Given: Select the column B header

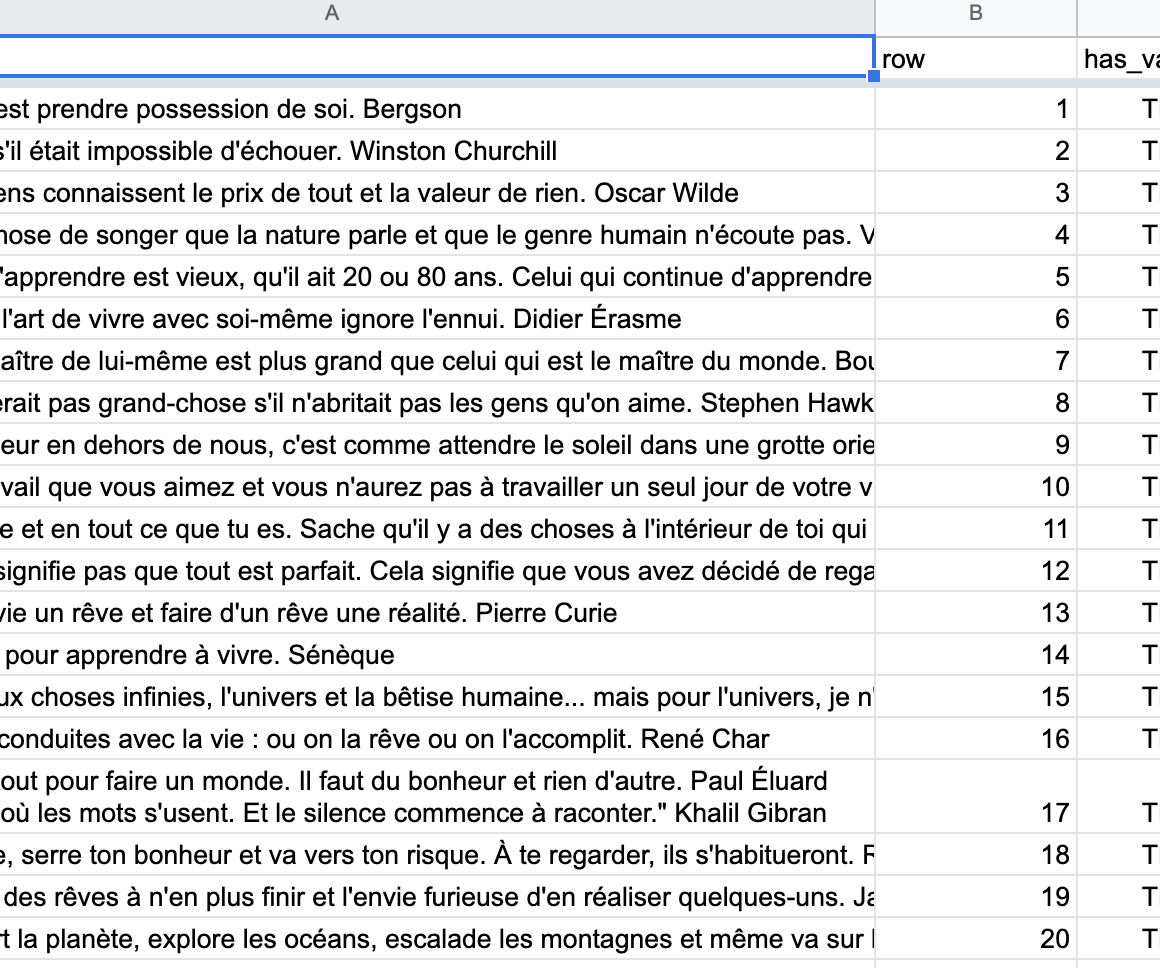Looking at the screenshot, I should (x=975, y=13).
